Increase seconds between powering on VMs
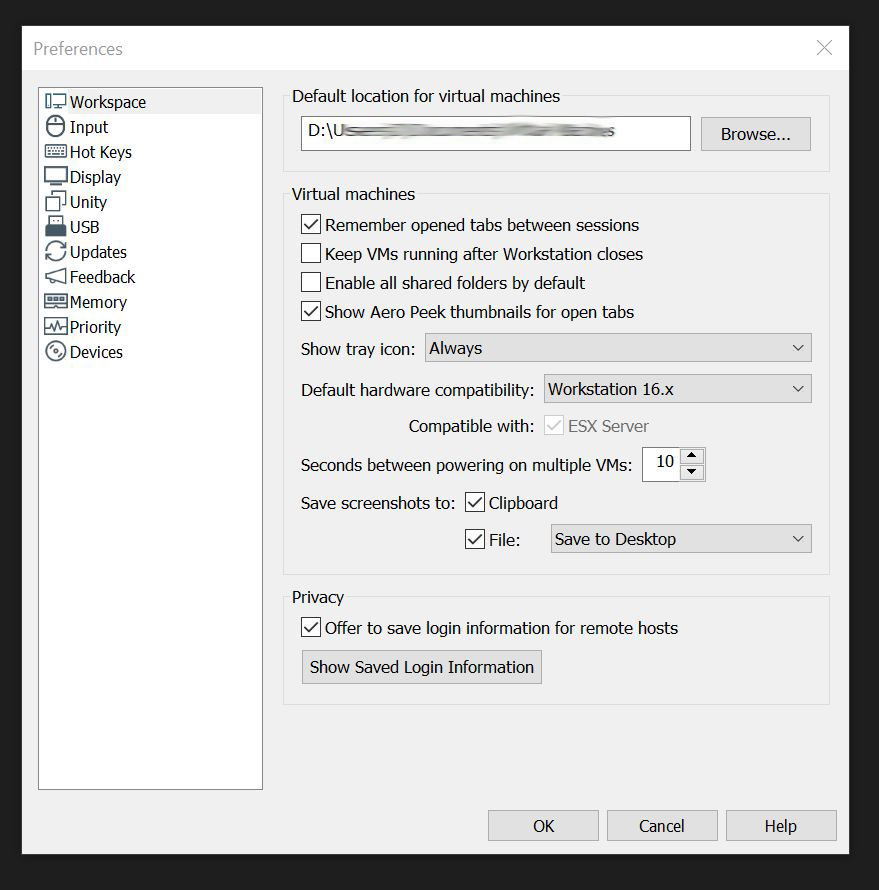This screenshot has height=890, width=879. [x=692, y=455]
